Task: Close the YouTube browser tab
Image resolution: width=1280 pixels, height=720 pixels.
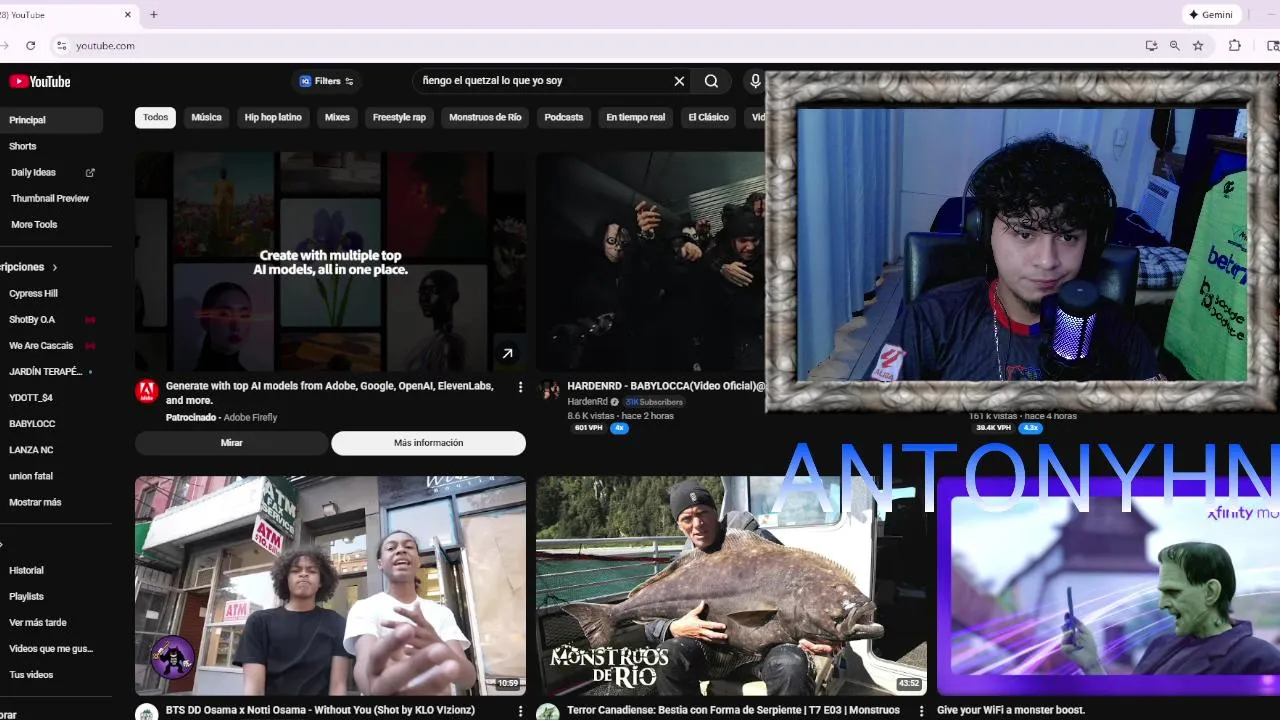Action: click(x=128, y=15)
